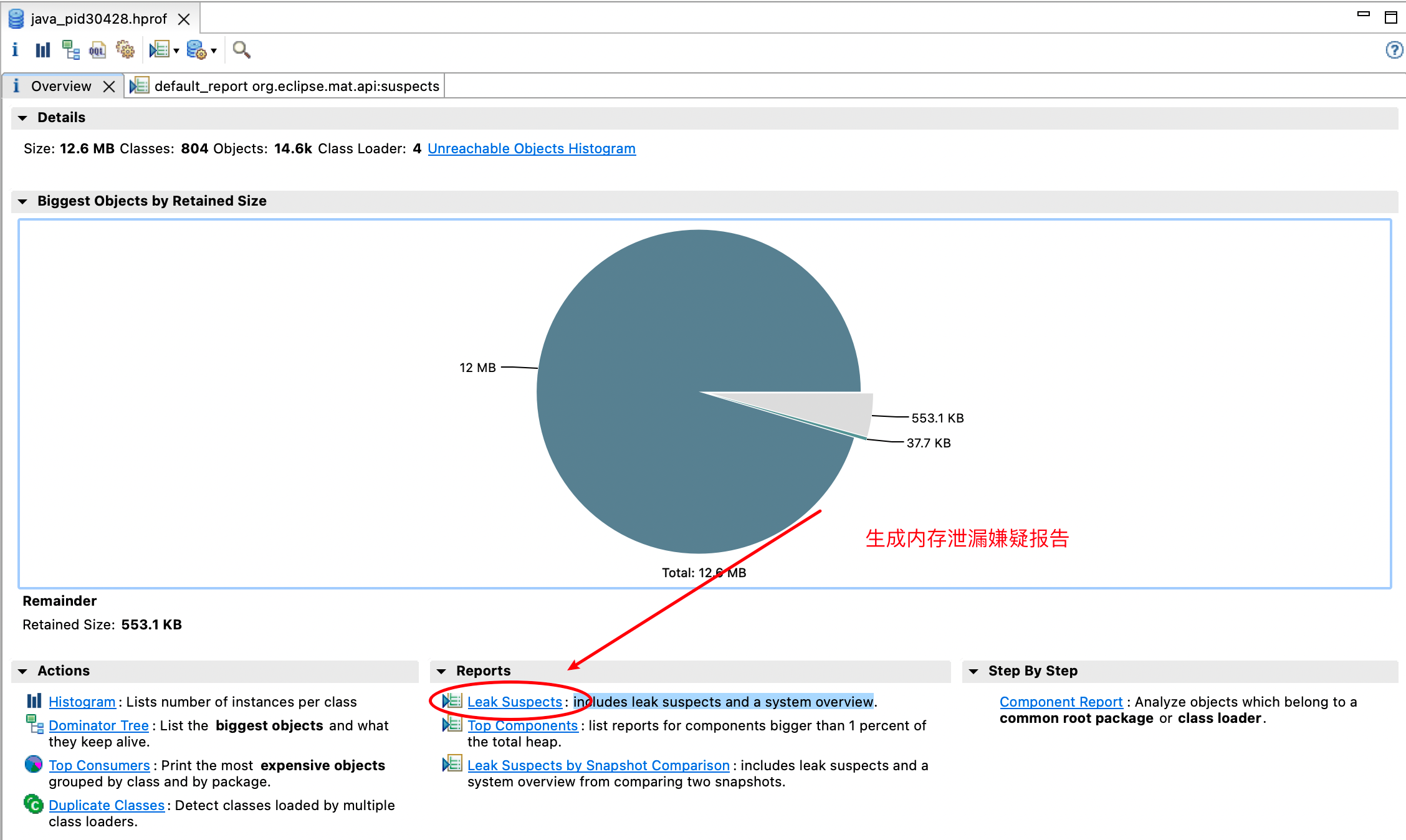Open the OQL query editor icon
The width and height of the screenshot is (1406, 840).
point(98,50)
